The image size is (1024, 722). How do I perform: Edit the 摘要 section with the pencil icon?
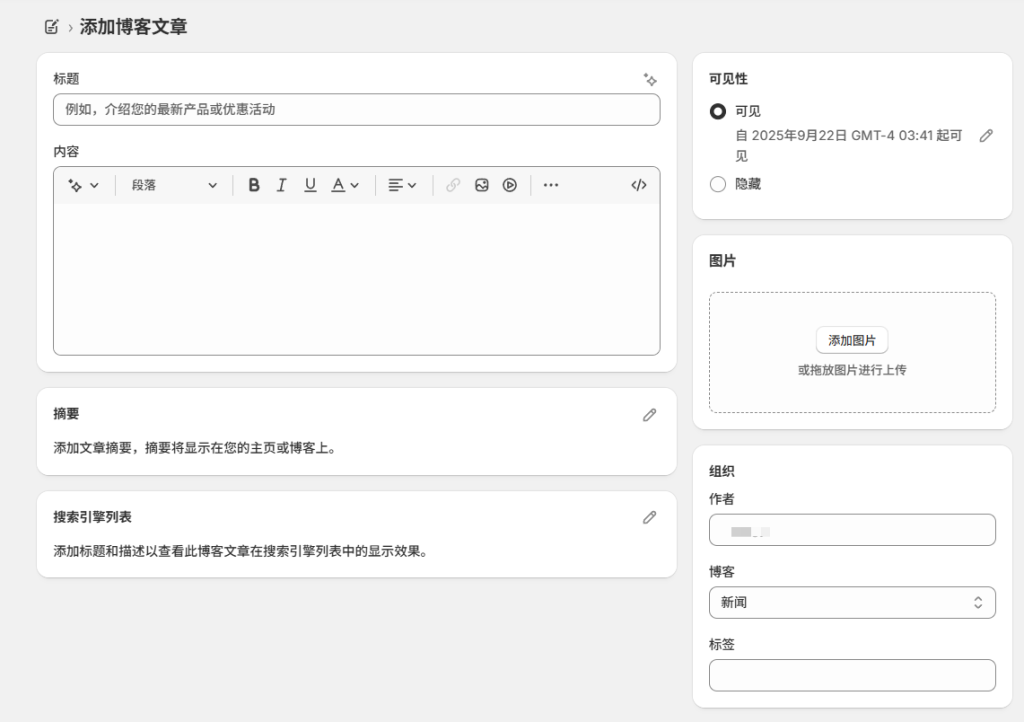649,414
